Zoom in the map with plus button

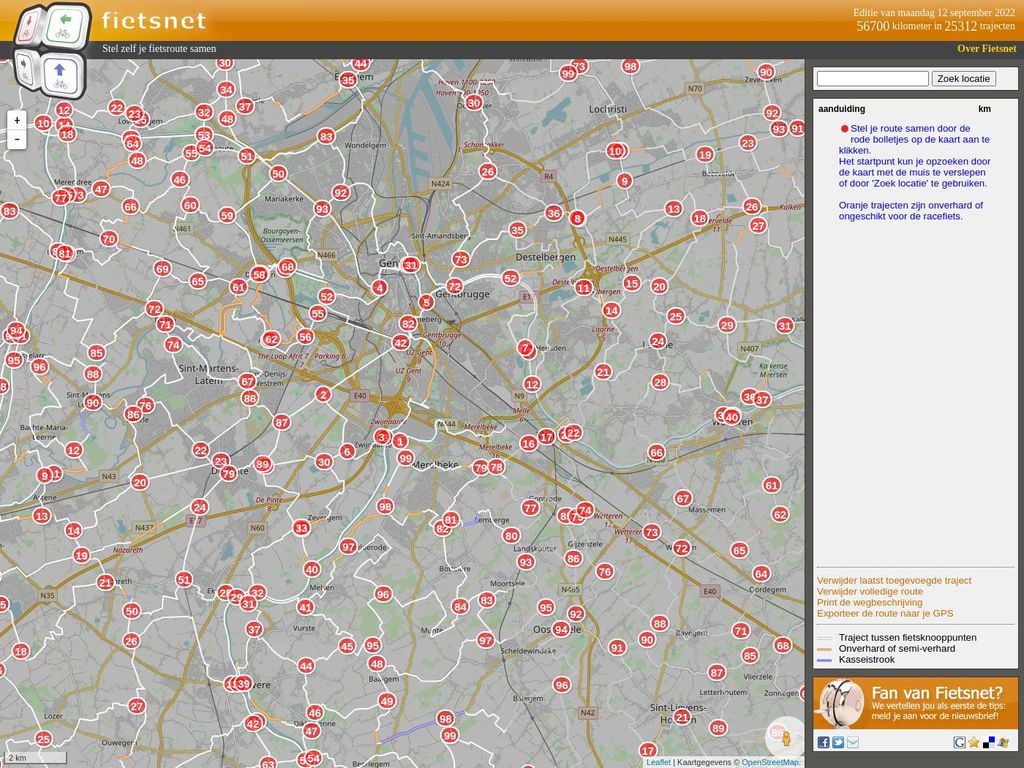click(x=17, y=120)
